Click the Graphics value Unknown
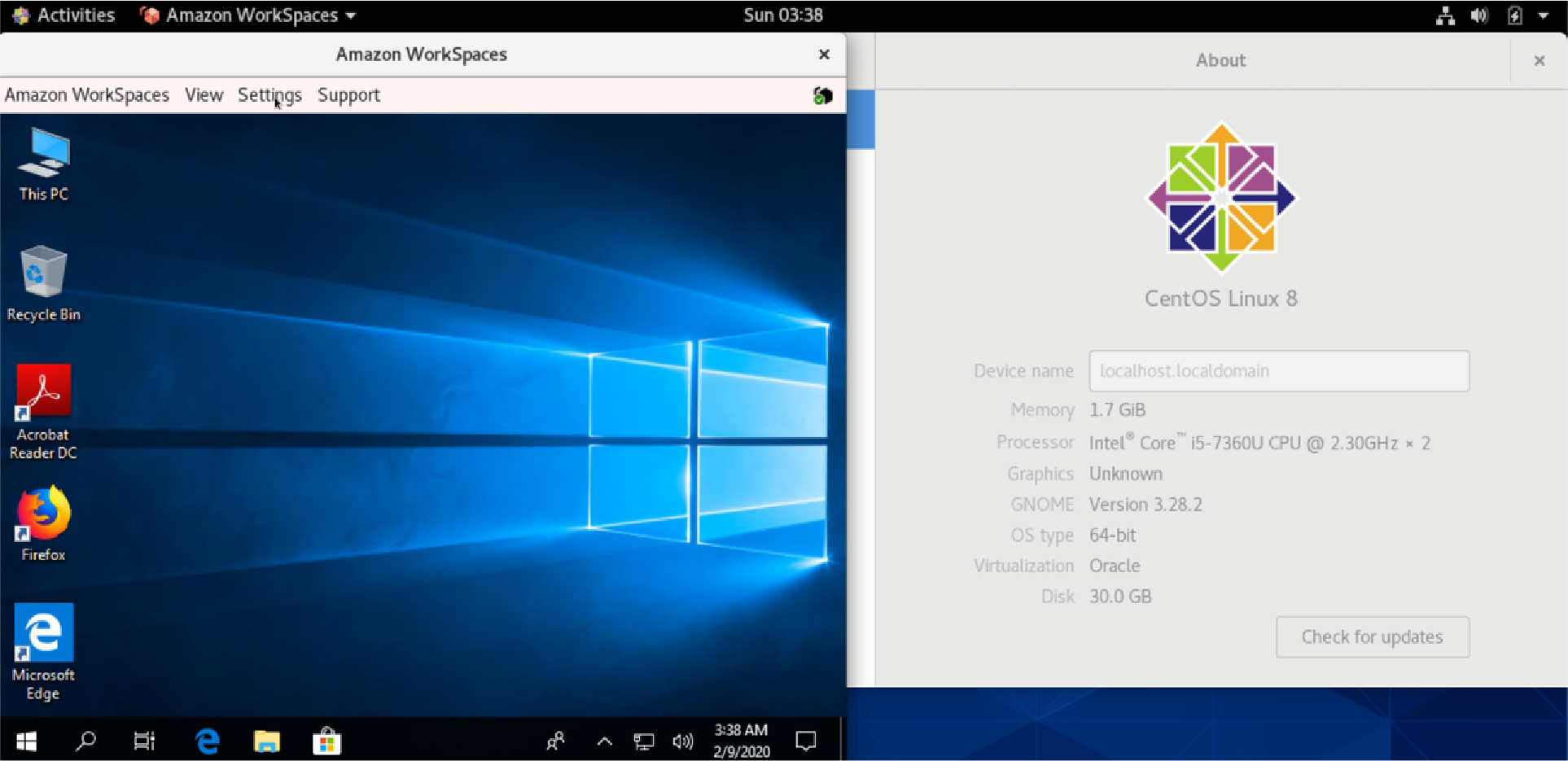 pyautogui.click(x=1126, y=474)
